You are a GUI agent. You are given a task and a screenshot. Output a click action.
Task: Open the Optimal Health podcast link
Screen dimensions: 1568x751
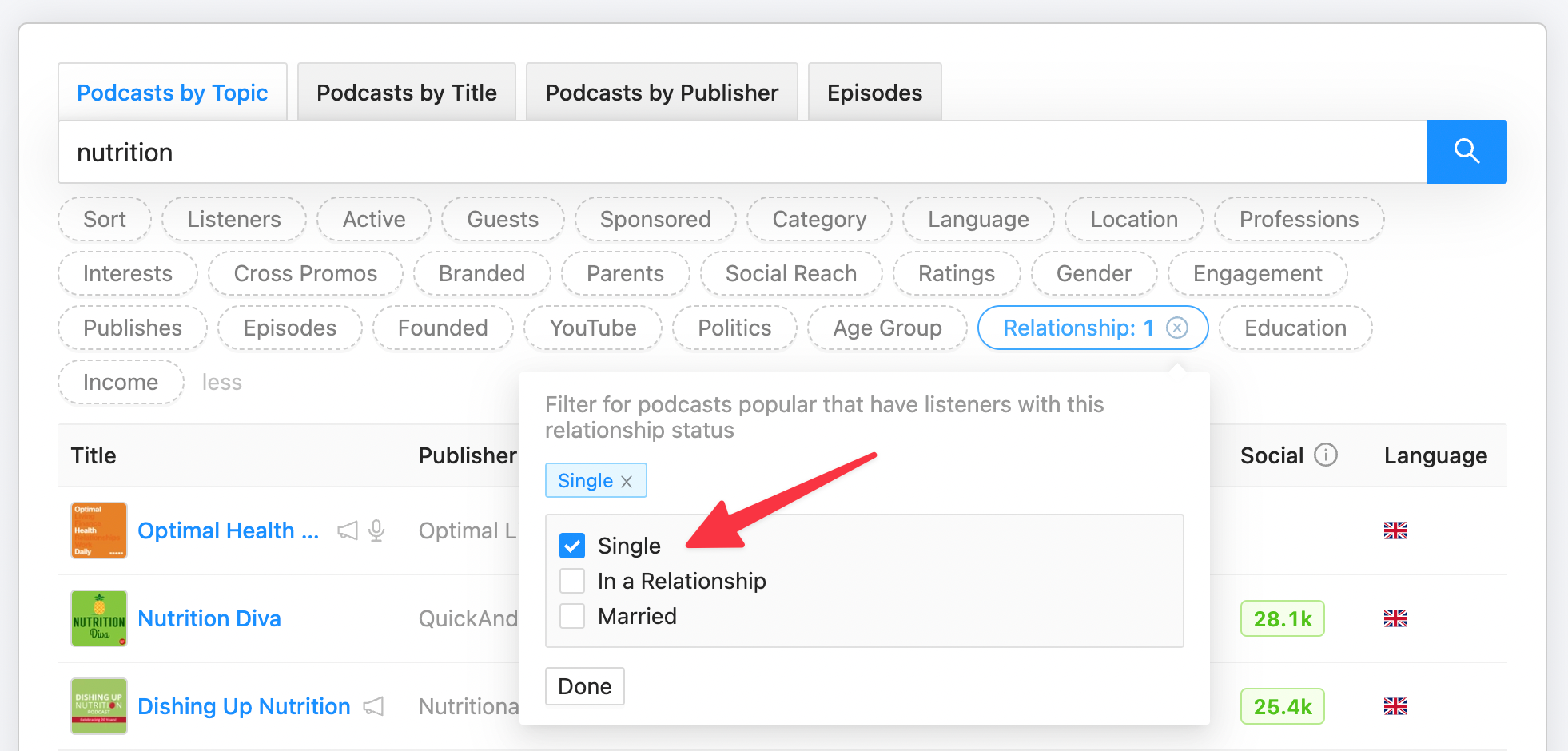pos(229,530)
